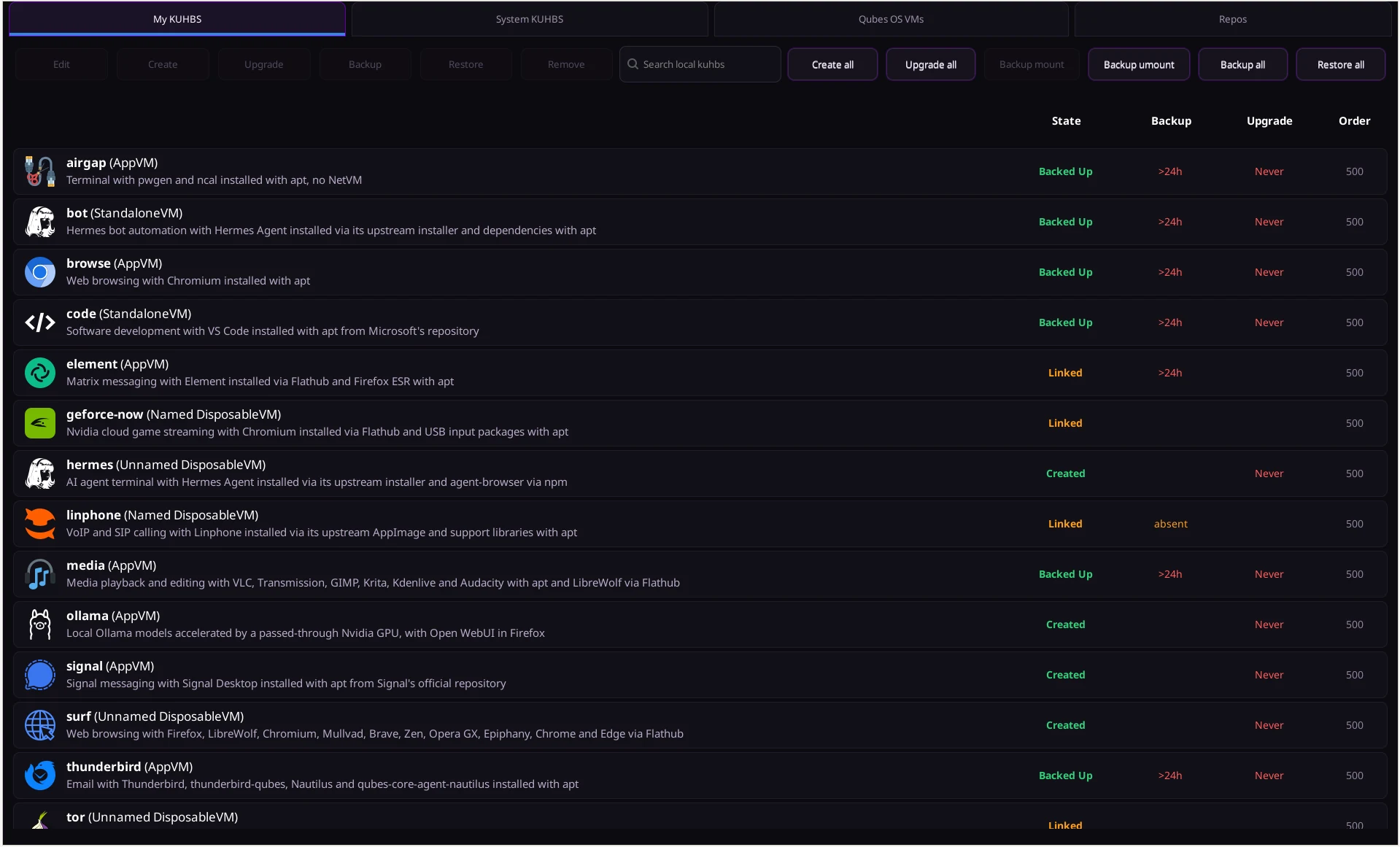Open the Qubes OS VMs tab
The width and height of the screenshot is (1400, 847).
891,19
